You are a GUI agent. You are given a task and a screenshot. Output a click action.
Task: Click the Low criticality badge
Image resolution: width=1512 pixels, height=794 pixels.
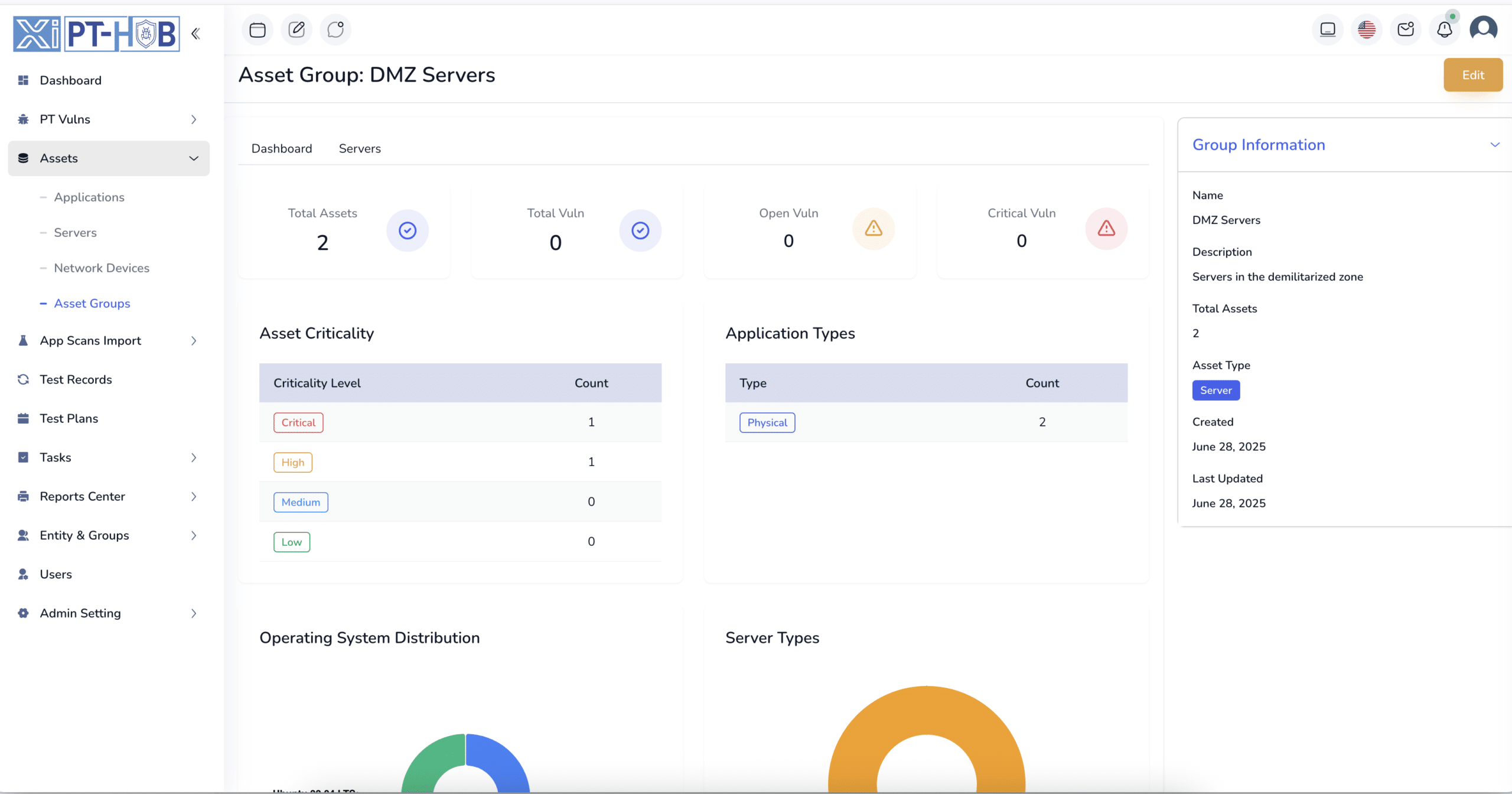click(x=292, y=542)
